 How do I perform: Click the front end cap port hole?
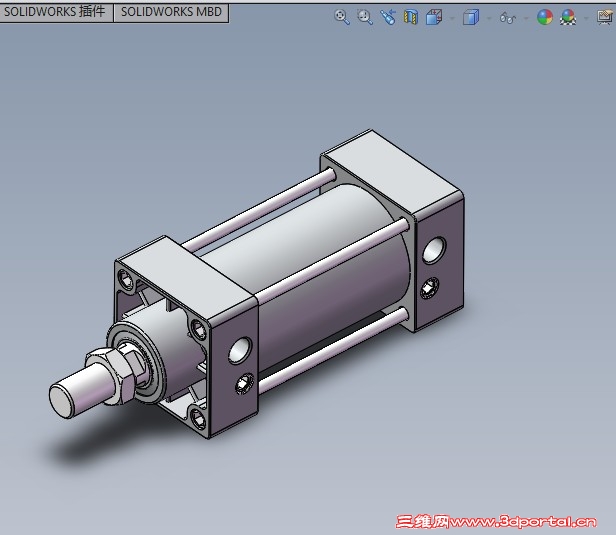[240, 350]
